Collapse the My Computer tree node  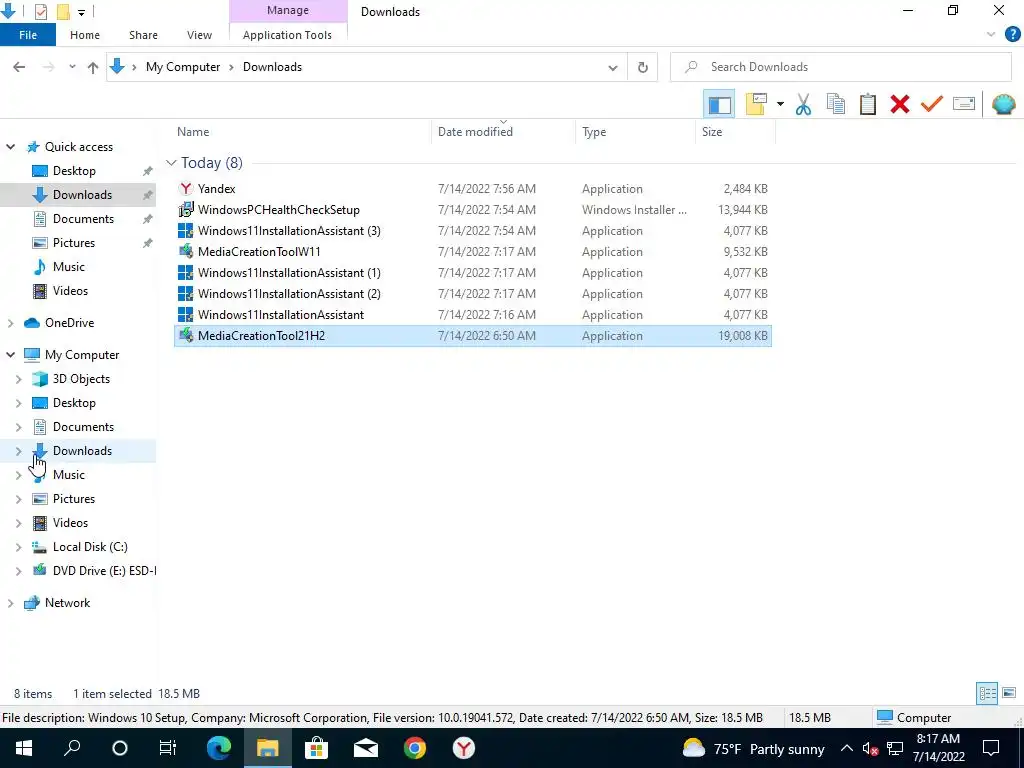click(10, 355)
